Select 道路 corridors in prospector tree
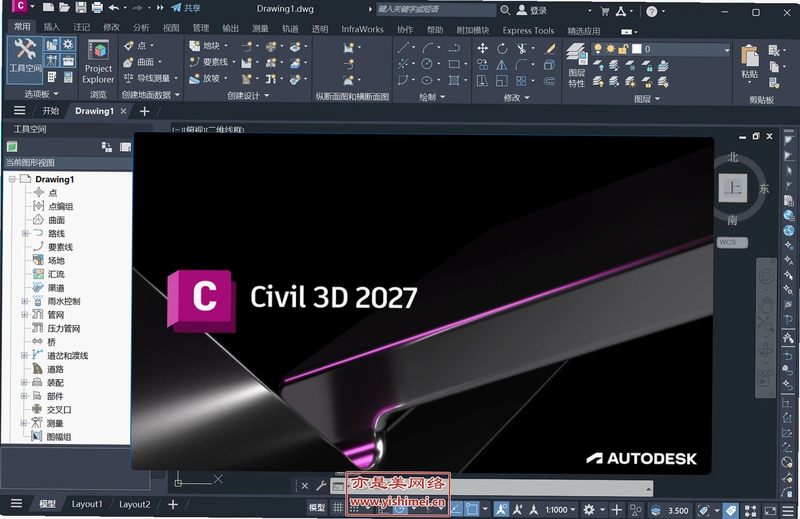800x519 pixels. 55,369
